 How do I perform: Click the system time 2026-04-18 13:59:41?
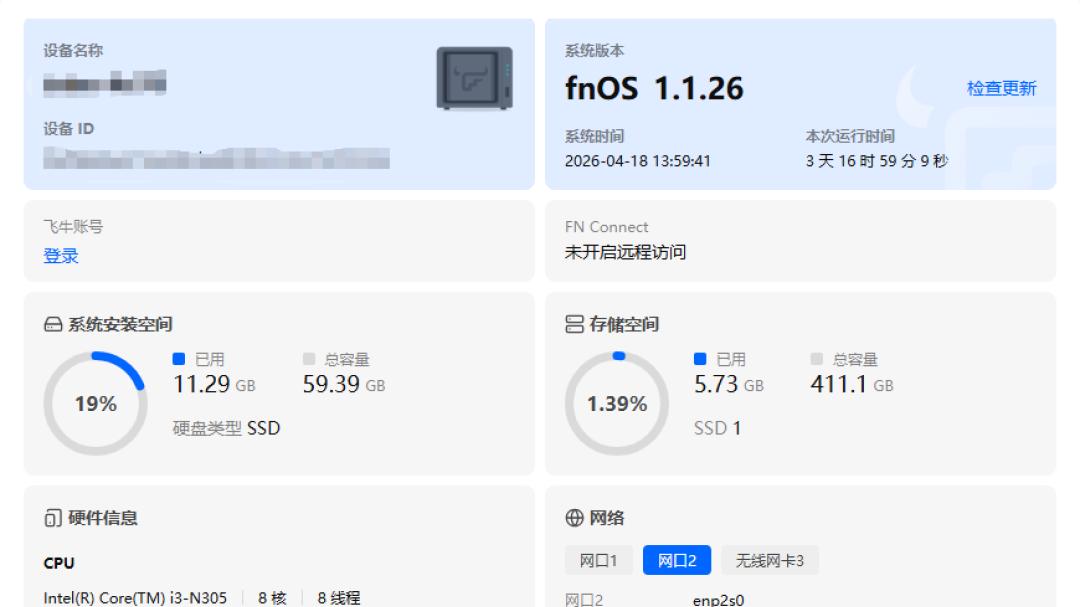(x=637, y=161)
